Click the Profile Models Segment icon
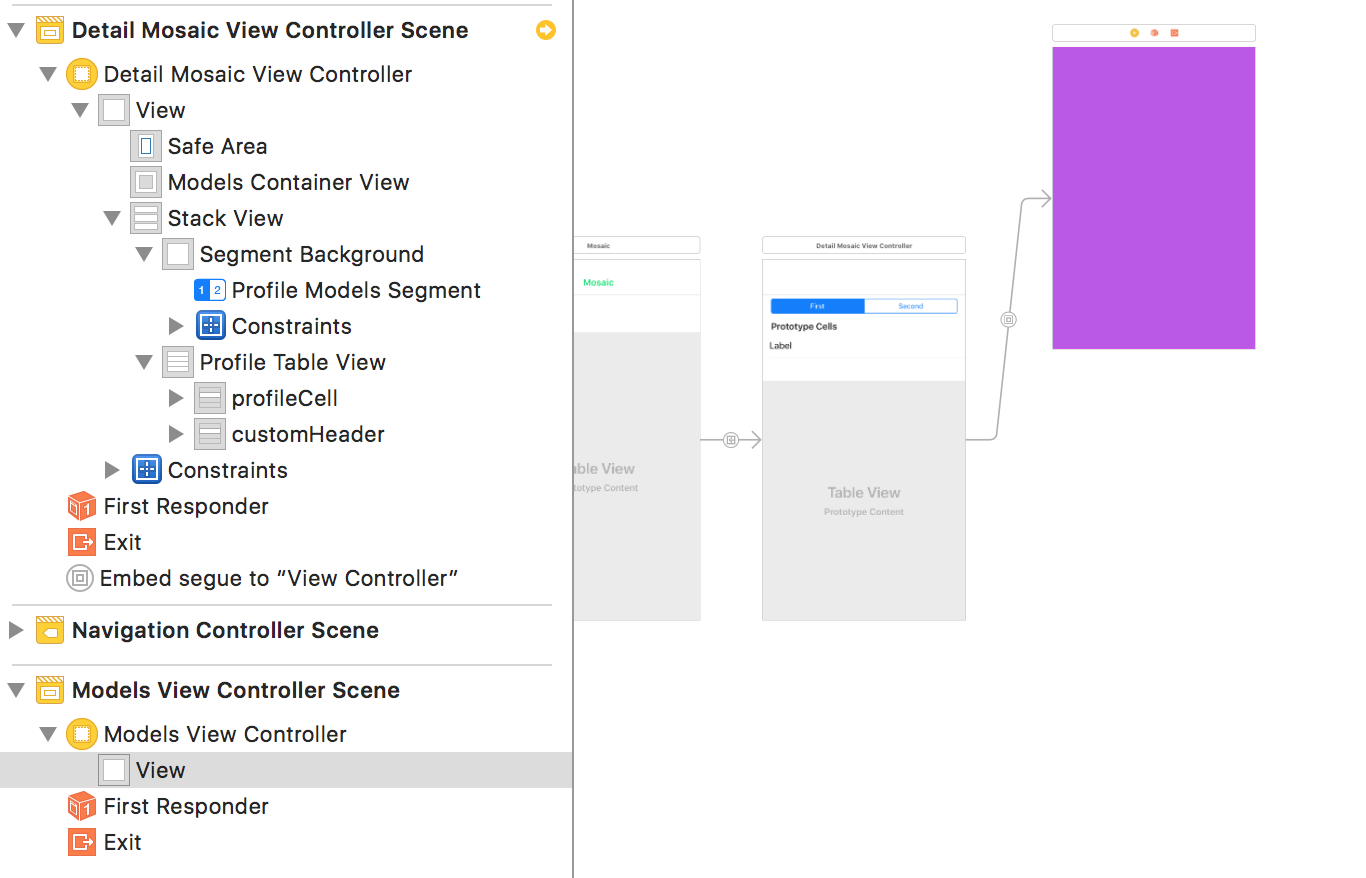Viewport: 1366px width, 878px height. (210, 291)
